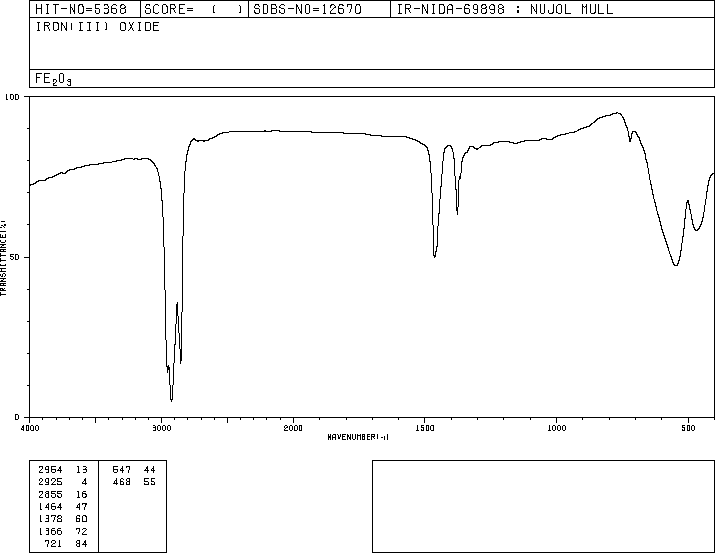Click the 0 transmittance axis label
This screenshot has width=715, height=553.
(x=17, y=417)
